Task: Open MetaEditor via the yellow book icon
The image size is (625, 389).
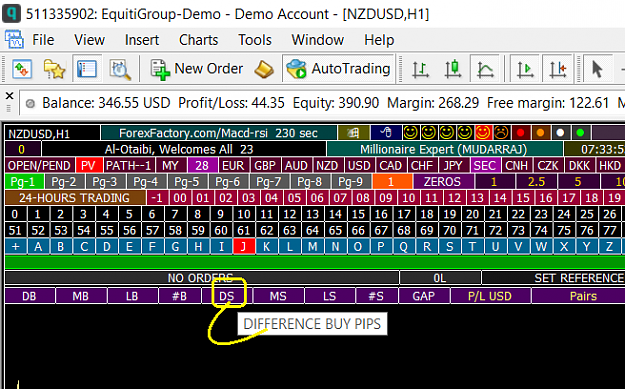Action: (x=264, y=69)
